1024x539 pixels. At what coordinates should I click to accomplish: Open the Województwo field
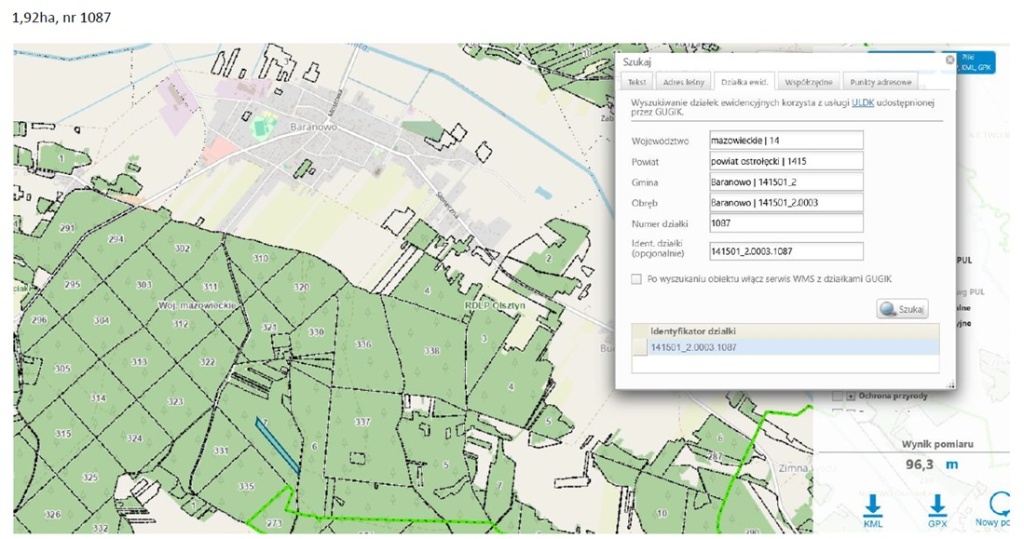(785, 138)
